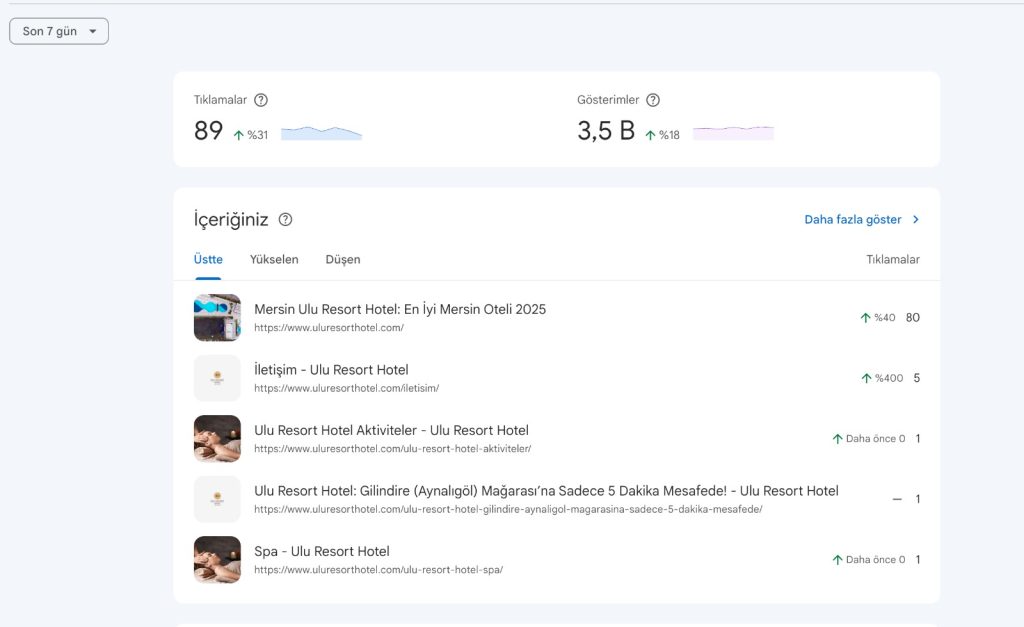Viewport: 1024px width, 627px height.
Task: Open the help tooltip next to Gösterimler
Action: [653, 100]
